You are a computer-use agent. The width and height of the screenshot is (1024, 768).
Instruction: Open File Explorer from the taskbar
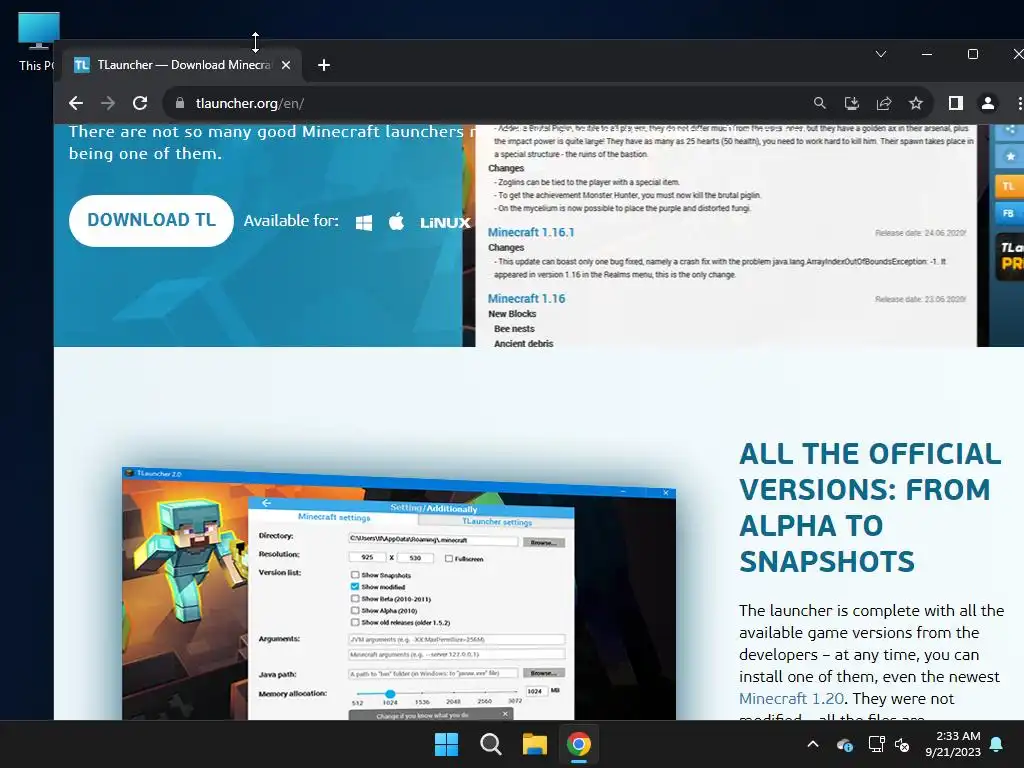coord(534,744)
